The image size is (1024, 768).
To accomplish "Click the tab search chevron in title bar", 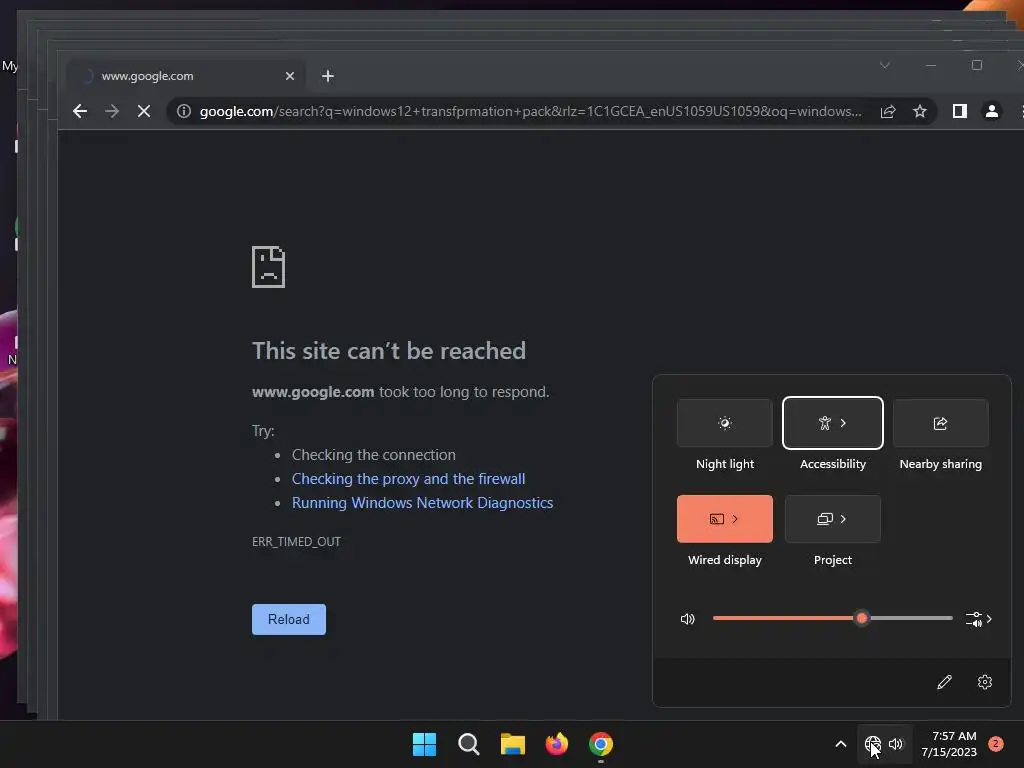I will (x=885, y=65).
